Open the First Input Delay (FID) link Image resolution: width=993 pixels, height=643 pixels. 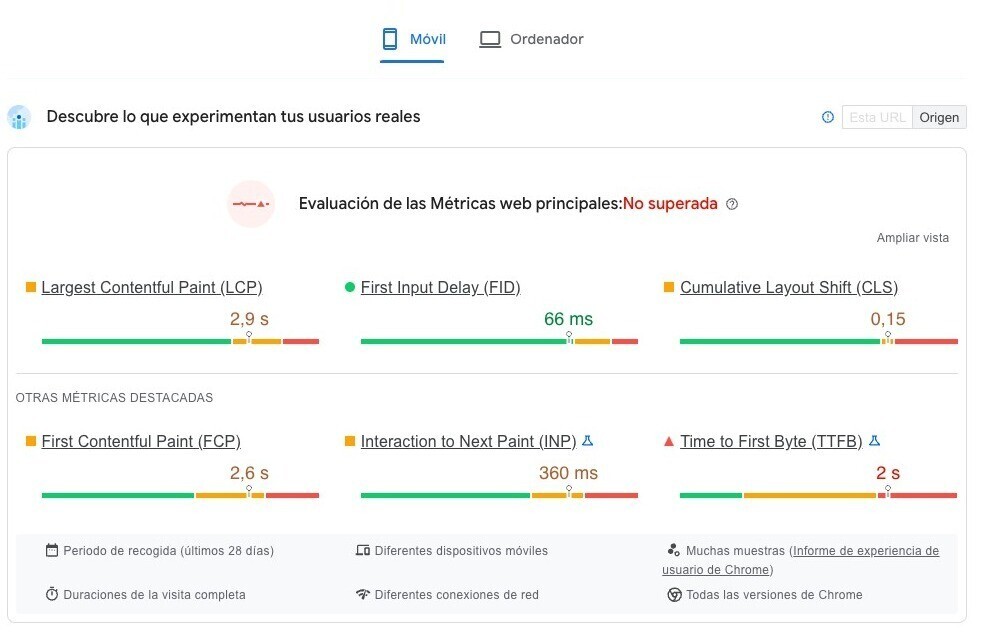coord(441,288)
